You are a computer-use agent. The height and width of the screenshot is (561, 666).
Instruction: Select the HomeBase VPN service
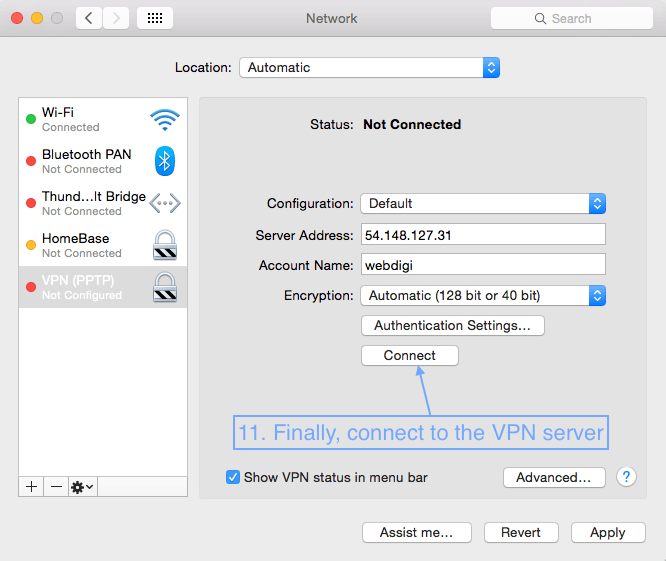click(x=103, y=245)
